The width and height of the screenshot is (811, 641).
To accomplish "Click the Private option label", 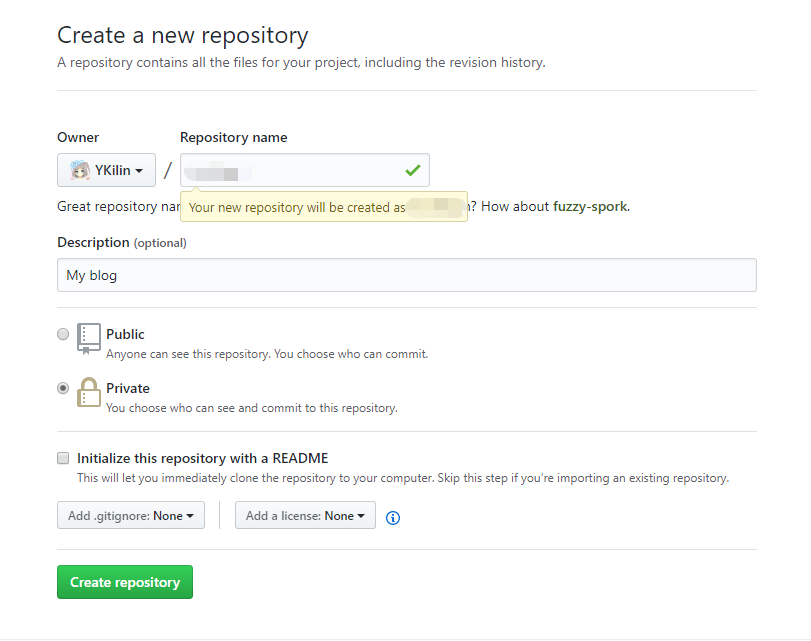I will [x=128, y=388].
